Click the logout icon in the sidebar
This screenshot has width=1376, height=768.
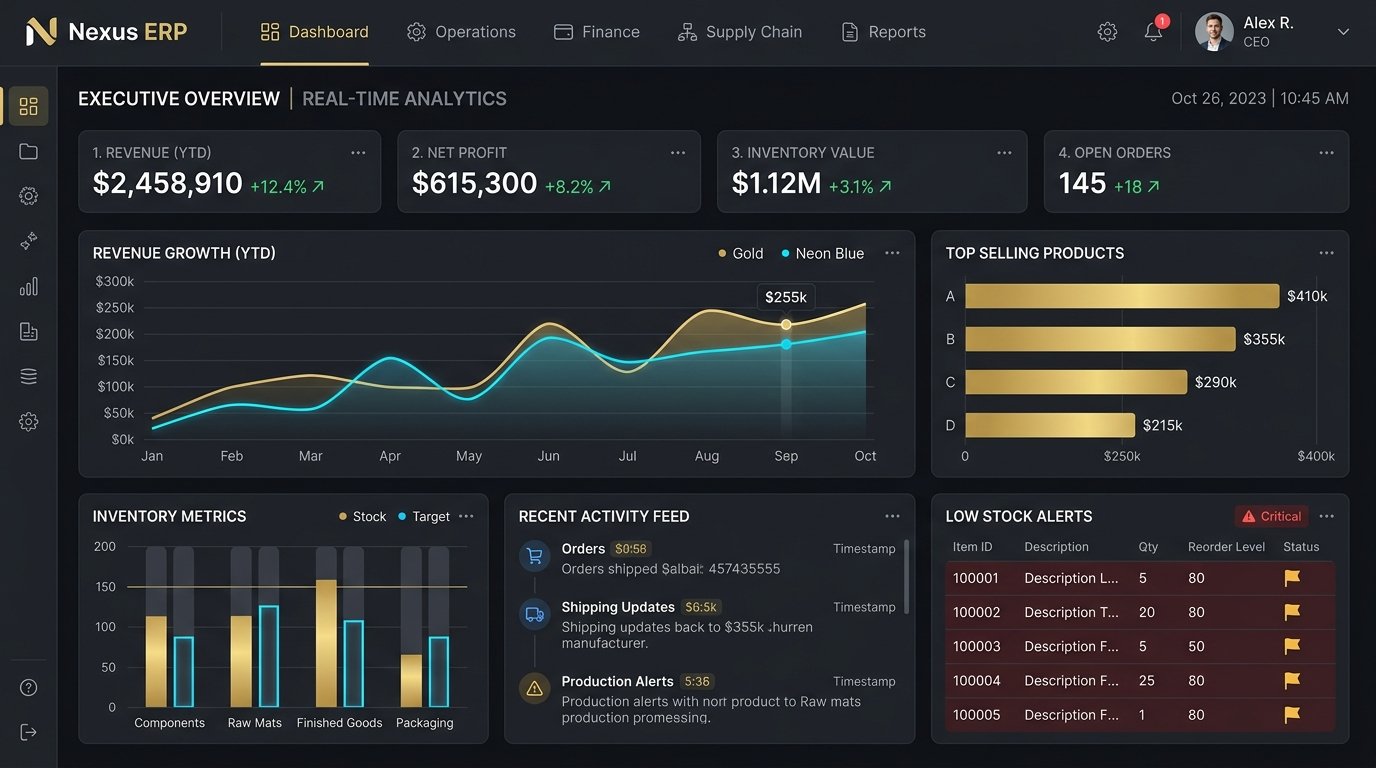coord(28,732)
